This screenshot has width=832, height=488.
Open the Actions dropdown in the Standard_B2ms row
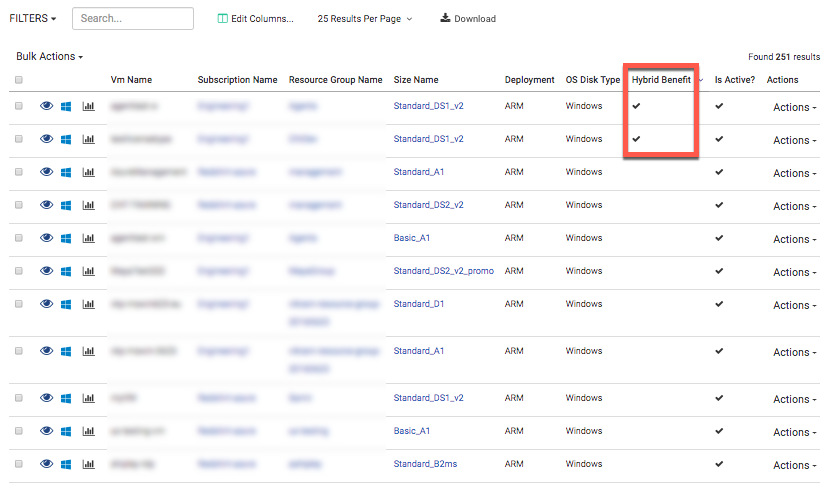794,465
